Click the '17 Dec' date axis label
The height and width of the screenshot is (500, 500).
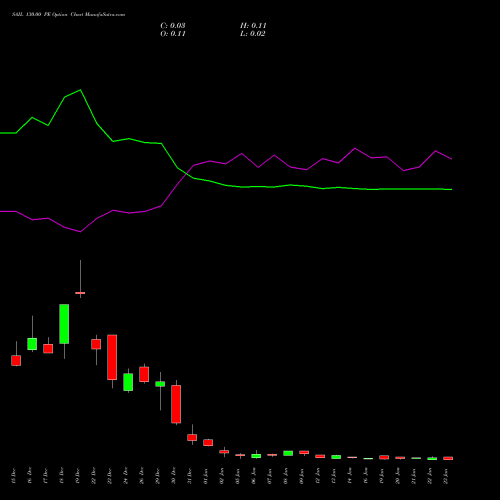click(46, 476)
